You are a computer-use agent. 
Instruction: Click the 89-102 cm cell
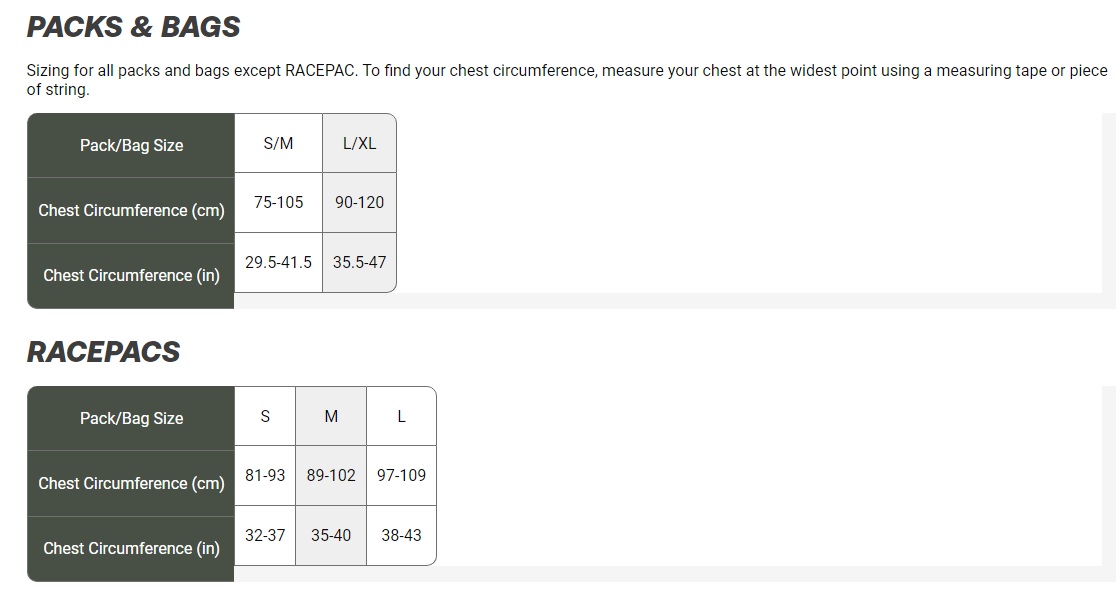(331, 475)
